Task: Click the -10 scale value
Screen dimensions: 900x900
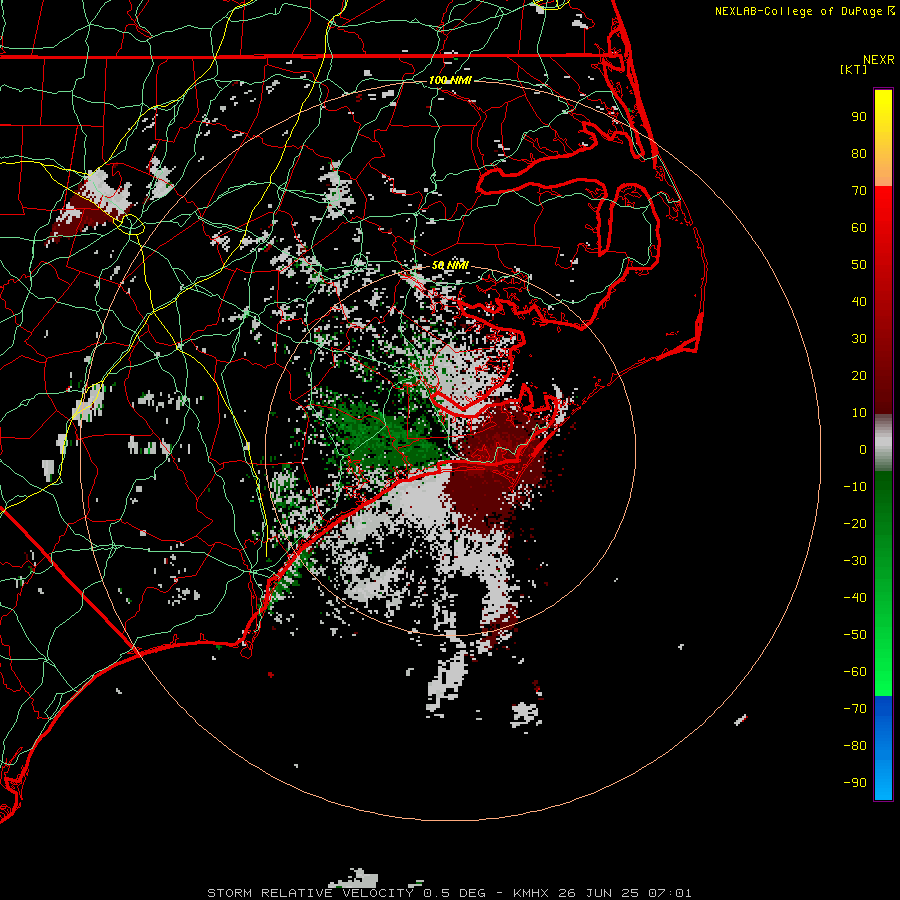Action: coord(855,487)
